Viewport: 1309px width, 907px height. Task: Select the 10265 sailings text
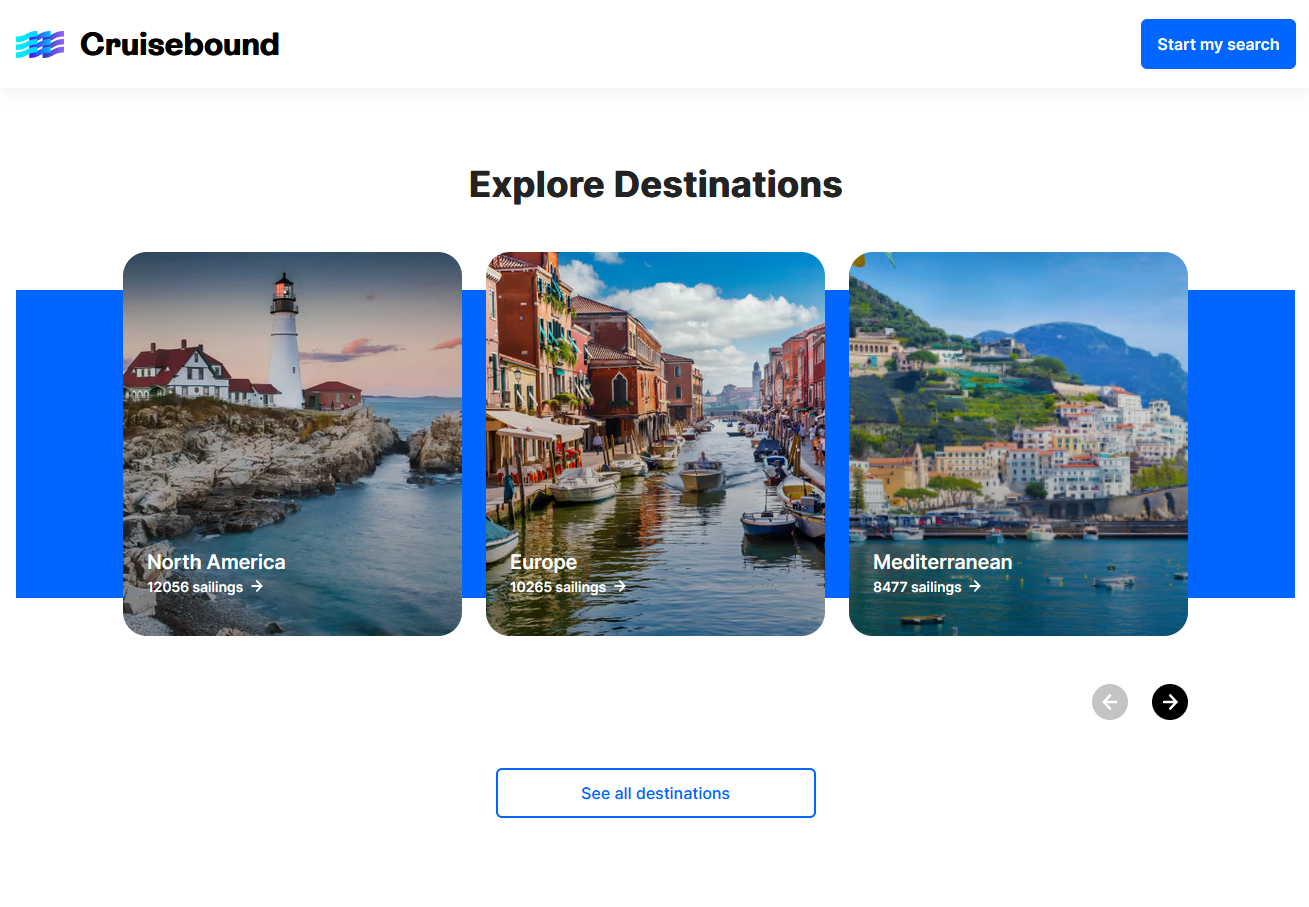[x=558, y=587]
